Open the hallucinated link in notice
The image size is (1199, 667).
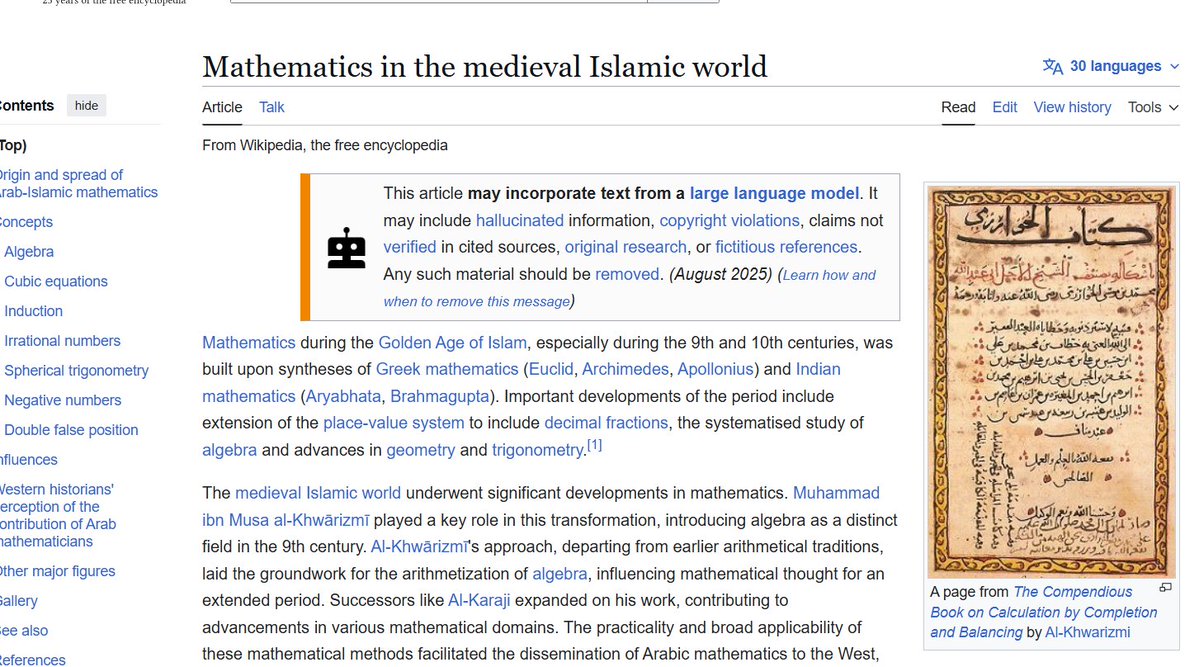pyautogui.click(x=519, y=220)
